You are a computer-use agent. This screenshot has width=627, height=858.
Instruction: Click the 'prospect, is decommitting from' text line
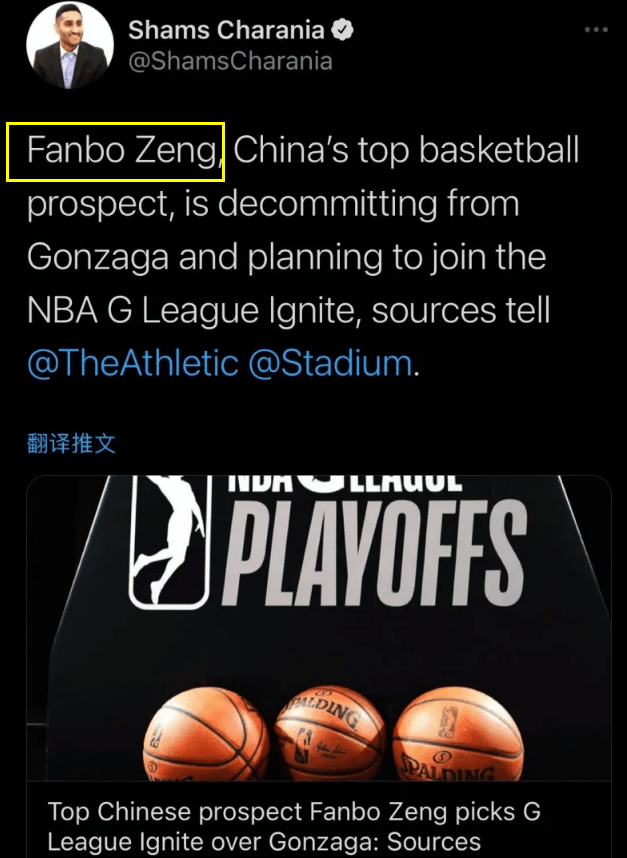[x=273, y=205]
